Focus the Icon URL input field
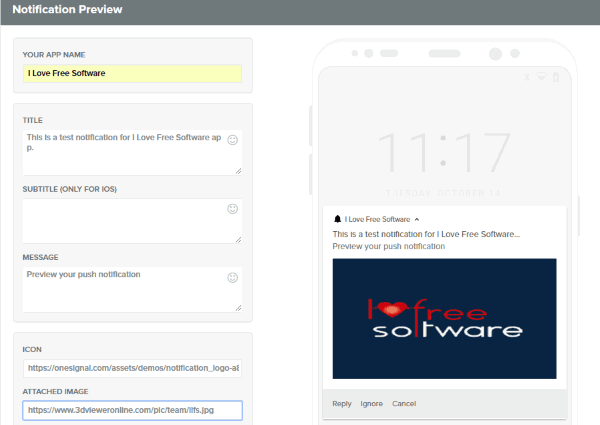The image size is (600, 425). coord(132,369)
